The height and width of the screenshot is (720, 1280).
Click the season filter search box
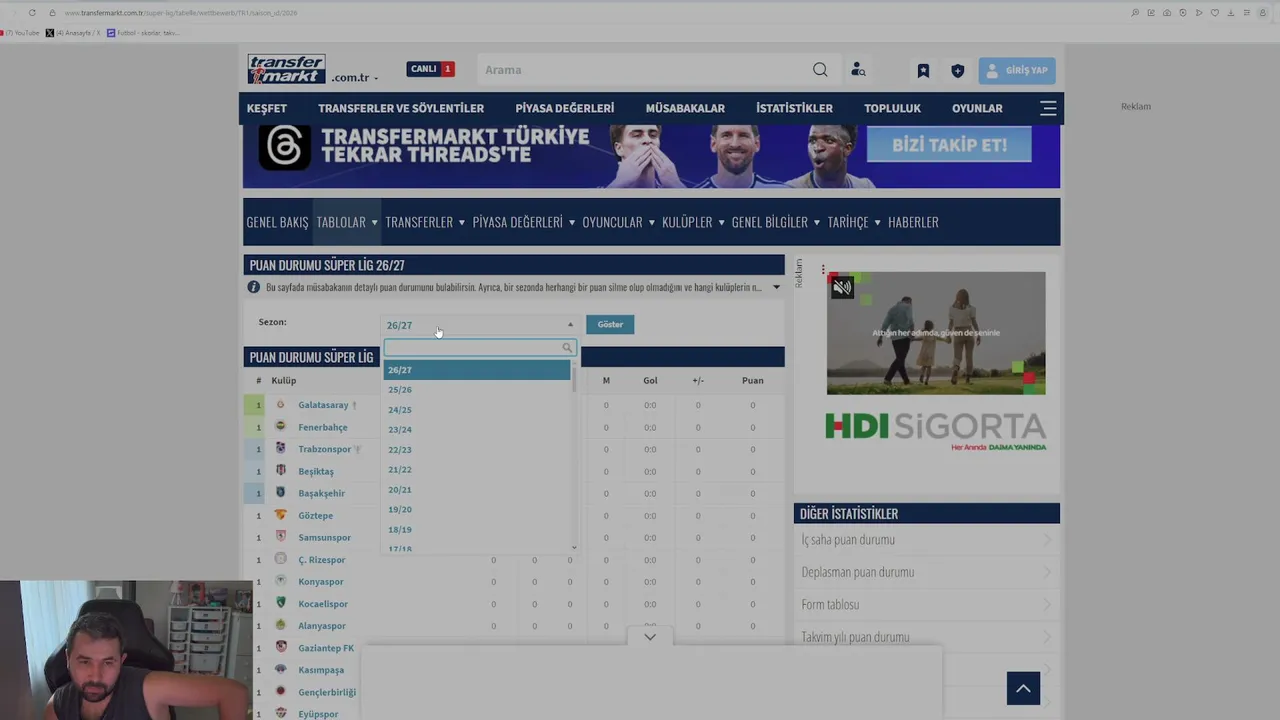[479, 348]
